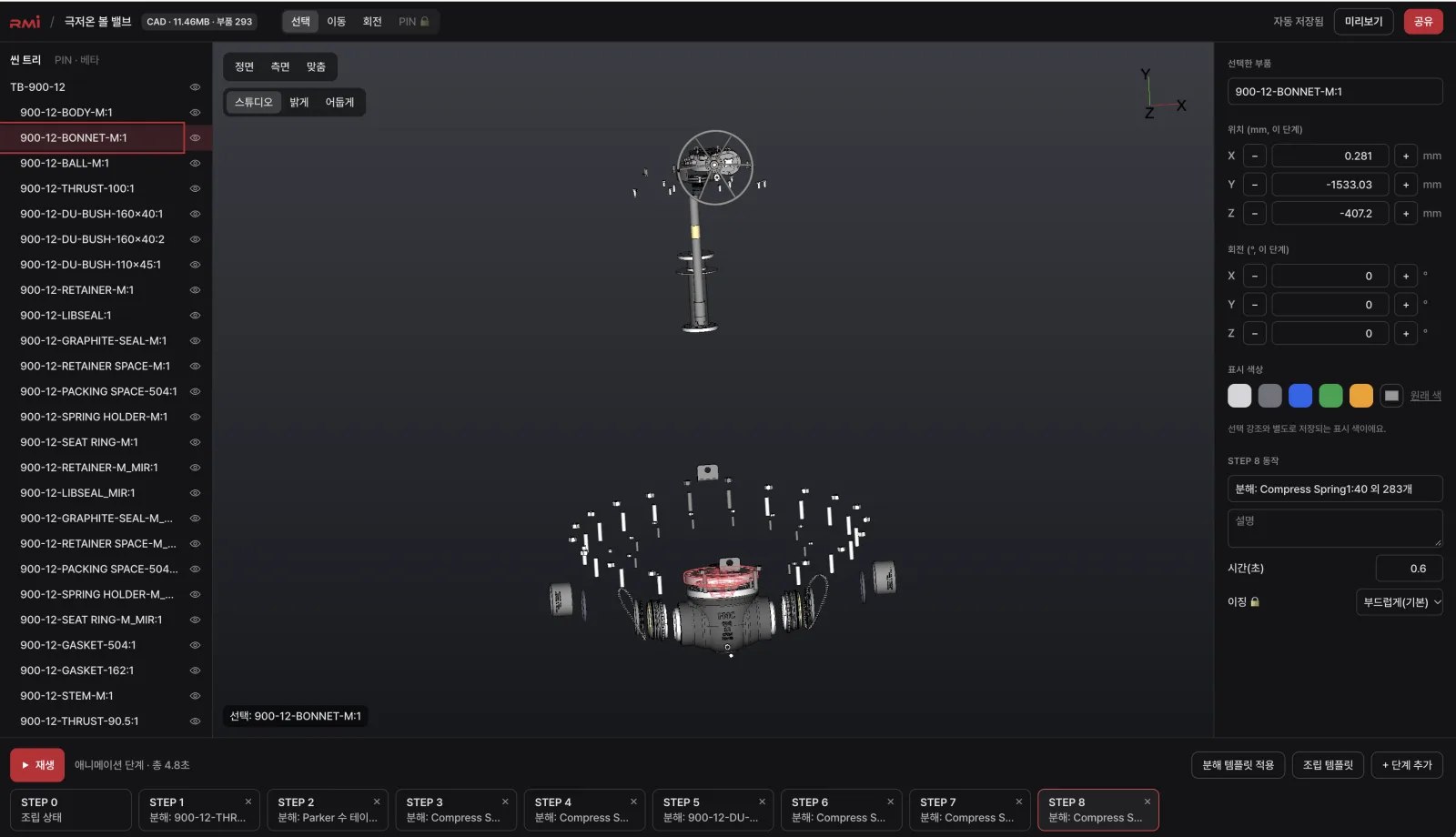
Task: Open the PIN · 베타 tab
Action: (76, 60)
